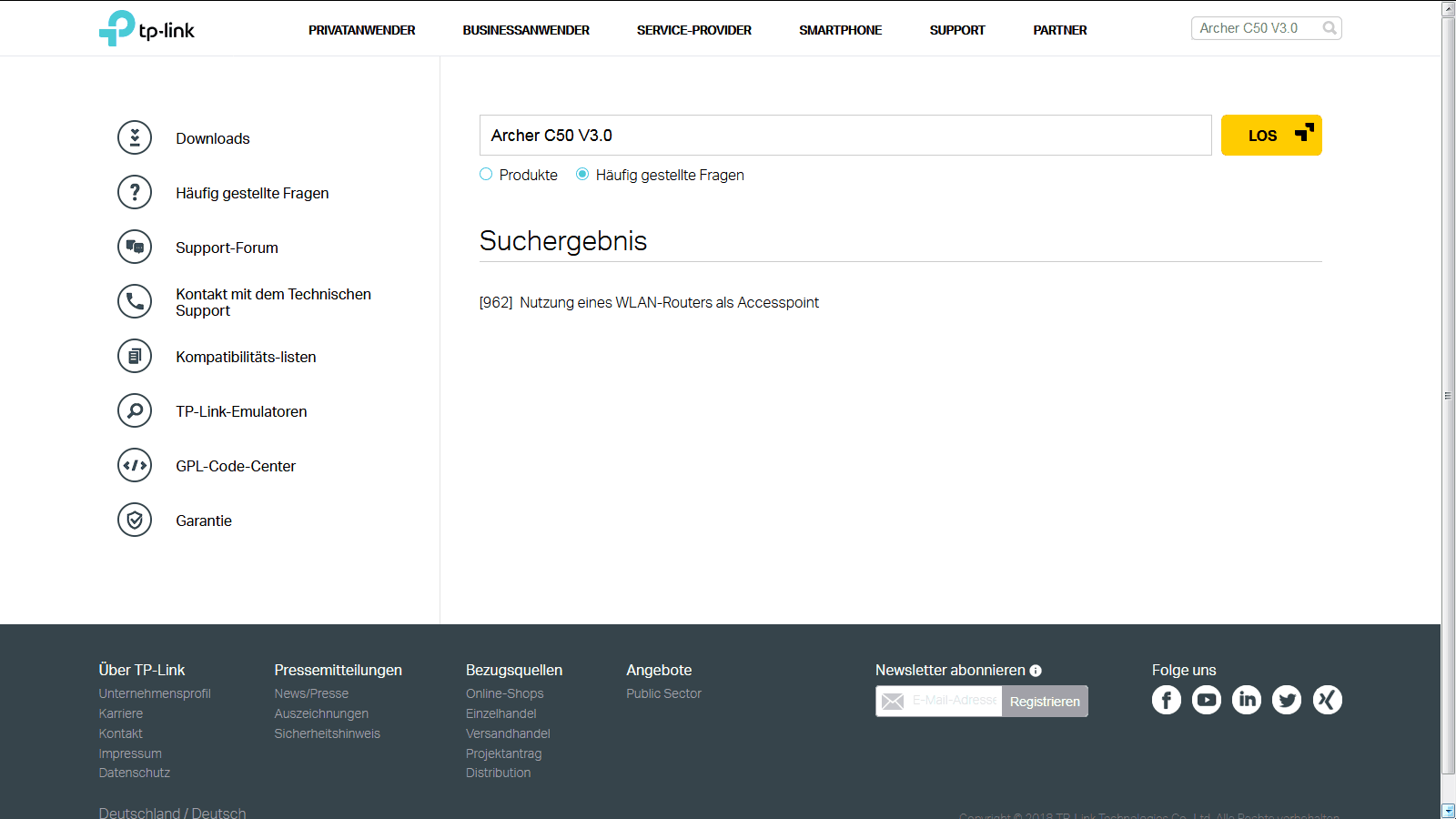
Task: Open Unternehmensprofil footer link
Action: click(x=155, y=693)
